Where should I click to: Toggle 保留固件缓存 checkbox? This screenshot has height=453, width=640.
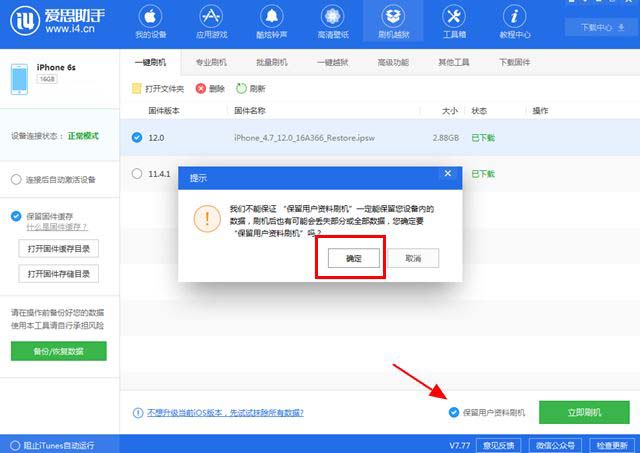pyautogui.click(x=16, y=216)
